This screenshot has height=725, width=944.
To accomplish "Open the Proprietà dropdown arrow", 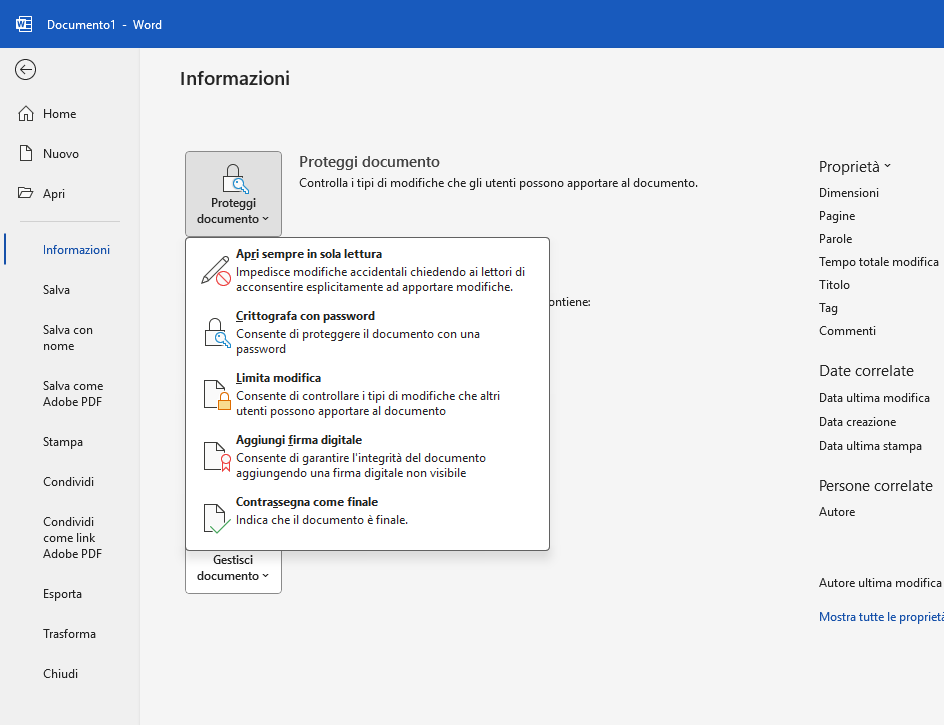I will 886,167.
